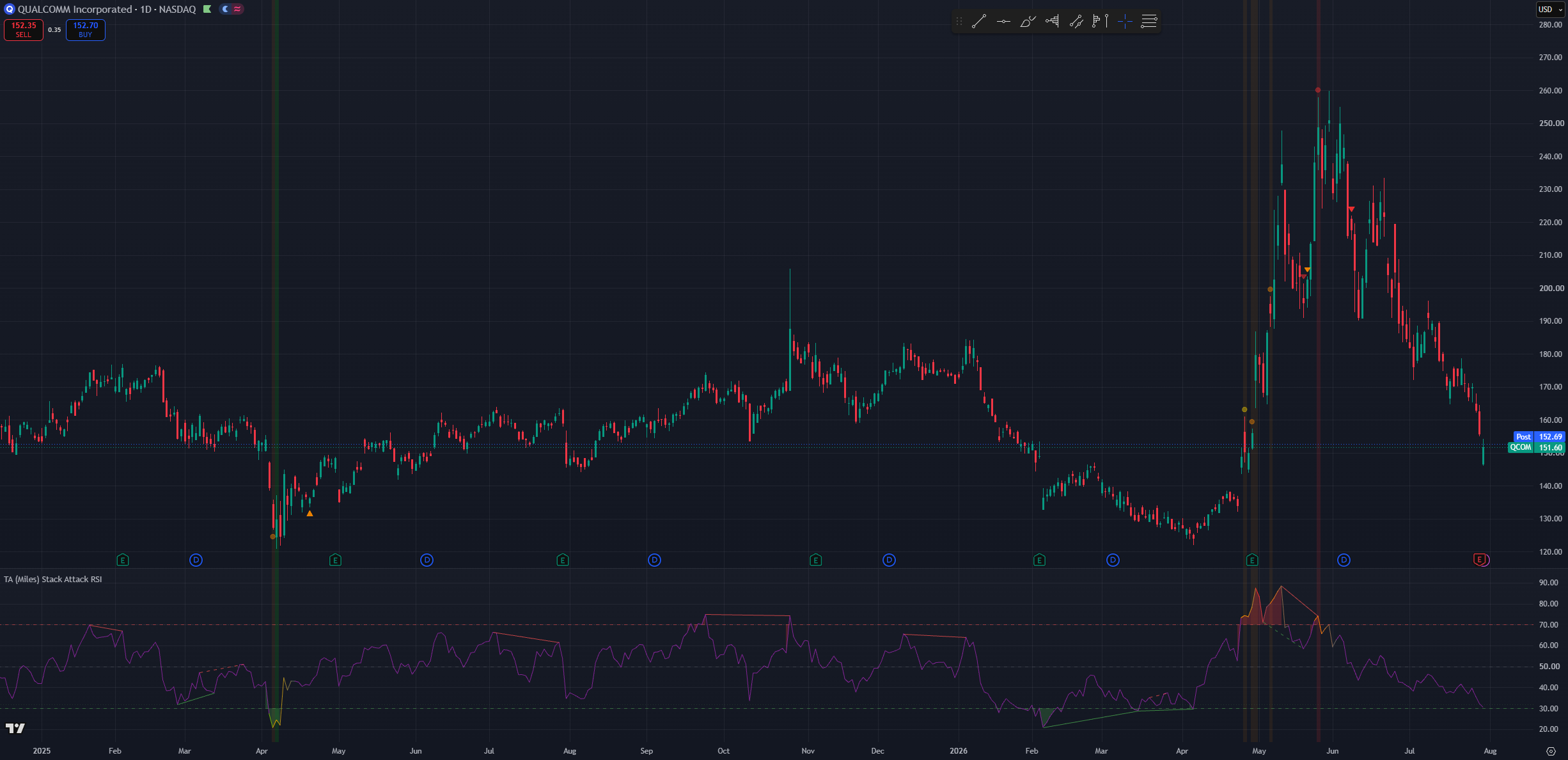Activate the blue crosshair tool
The height and width of the screenshot is (760, 1568).
coord(1125,21)
